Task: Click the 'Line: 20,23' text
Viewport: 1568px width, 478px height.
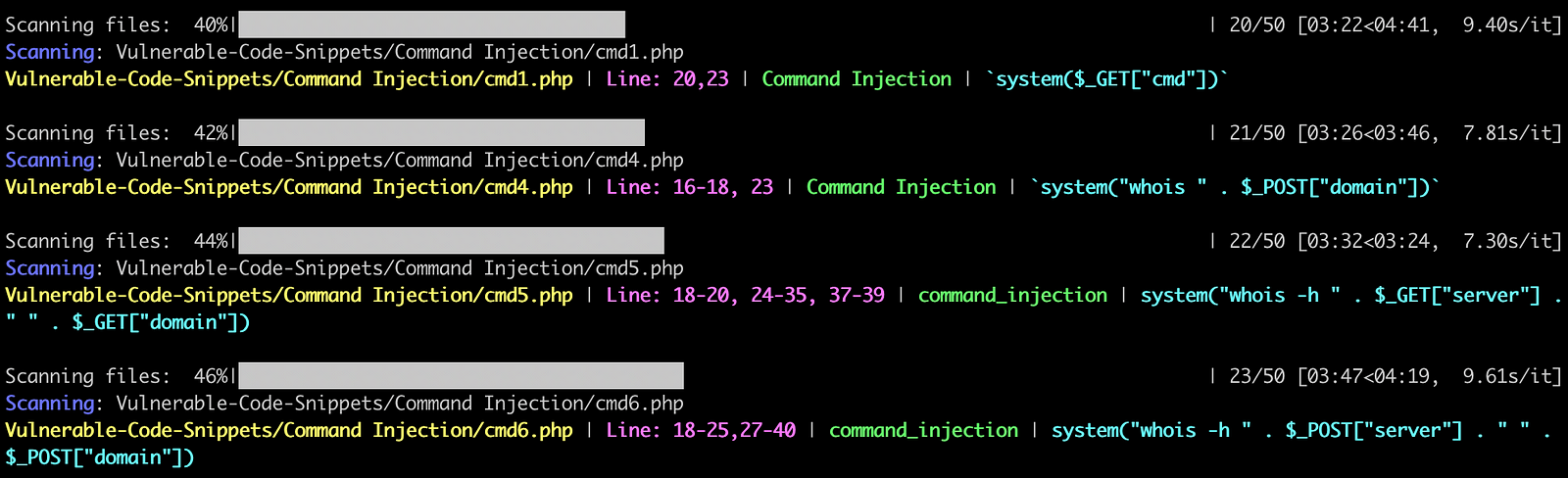Action: pyautogui.click(x=667, y=79)
